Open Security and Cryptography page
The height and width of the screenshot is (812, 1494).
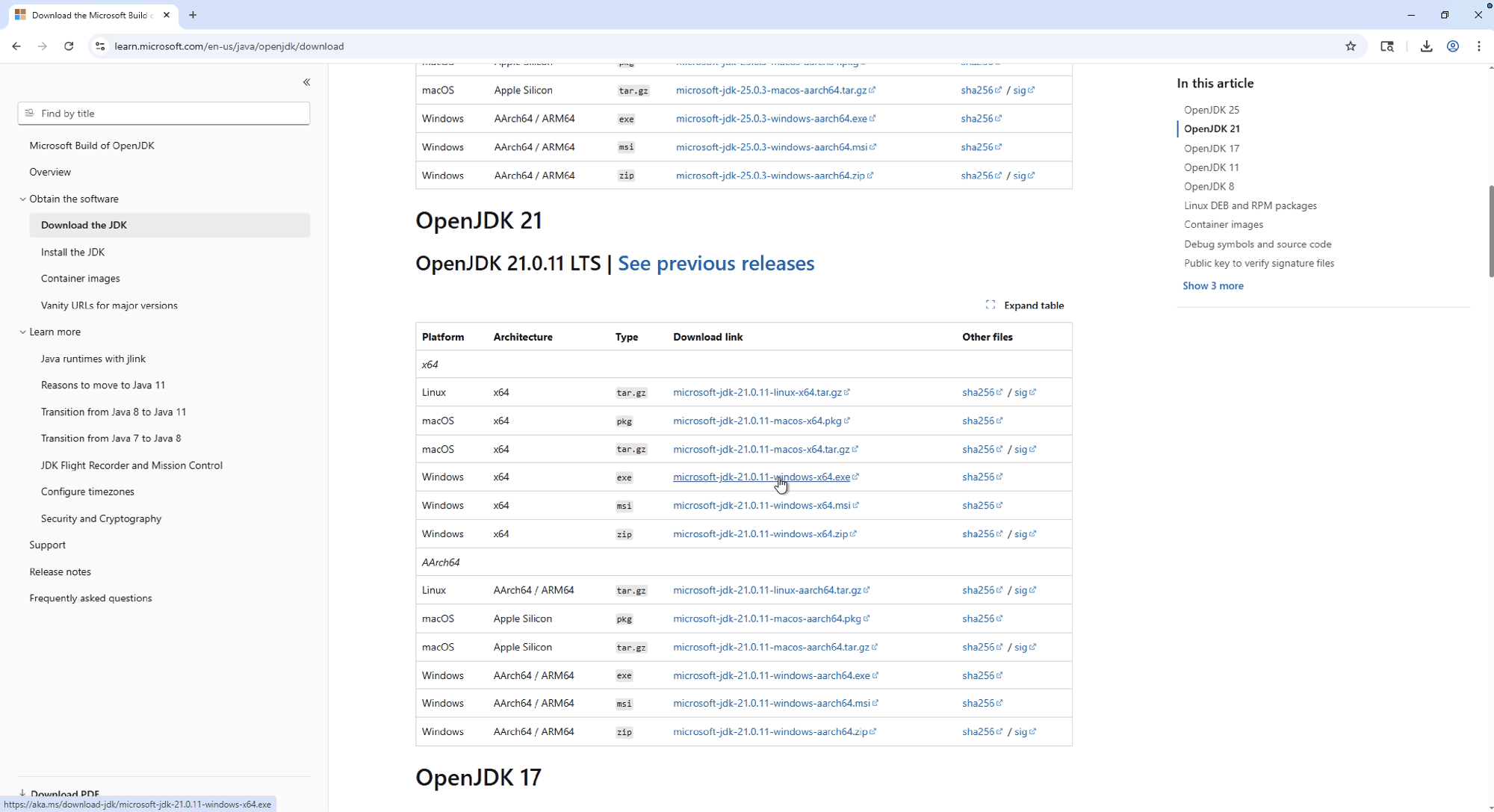101,518
